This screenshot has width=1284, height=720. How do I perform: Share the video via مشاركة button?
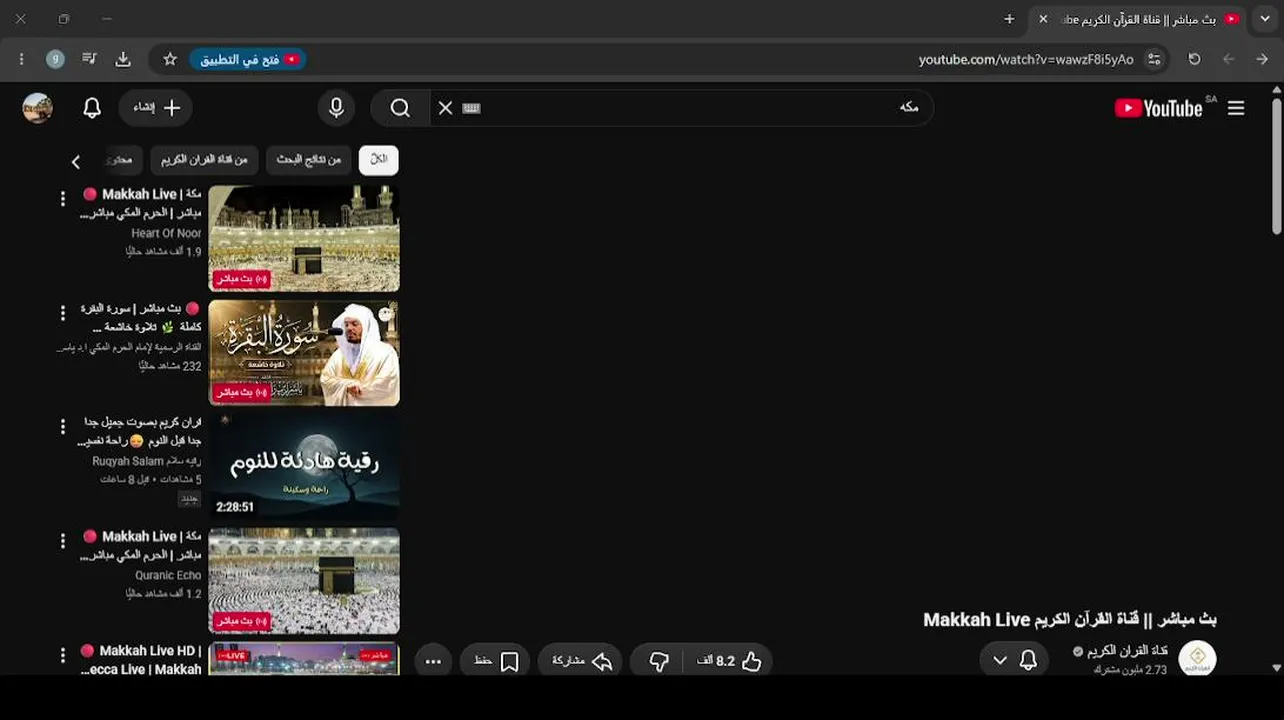click(x=580, y=661)
